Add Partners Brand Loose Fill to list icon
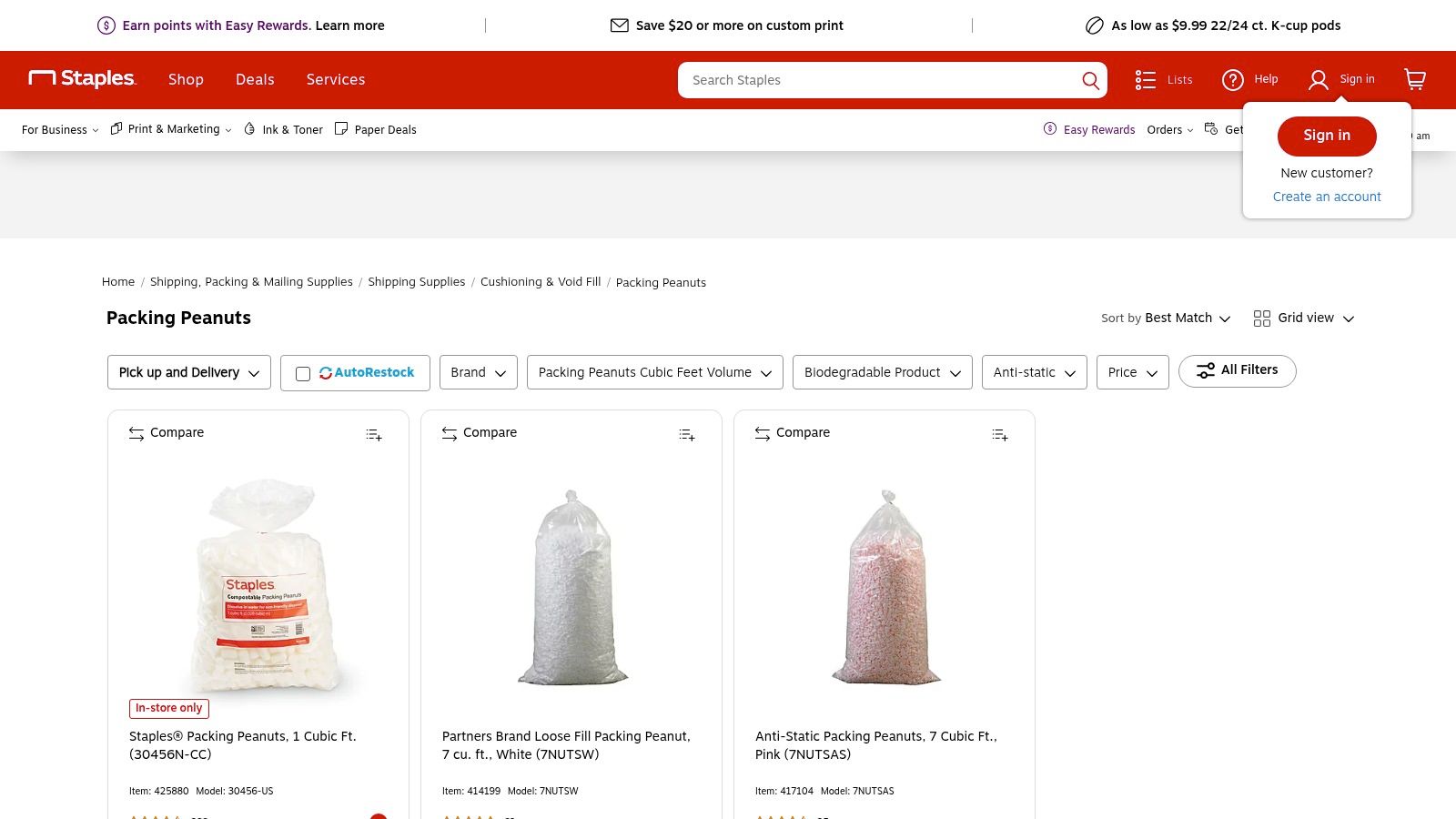Image resolution: width=1456 pixels, height=819 pixels. point(687,435)
